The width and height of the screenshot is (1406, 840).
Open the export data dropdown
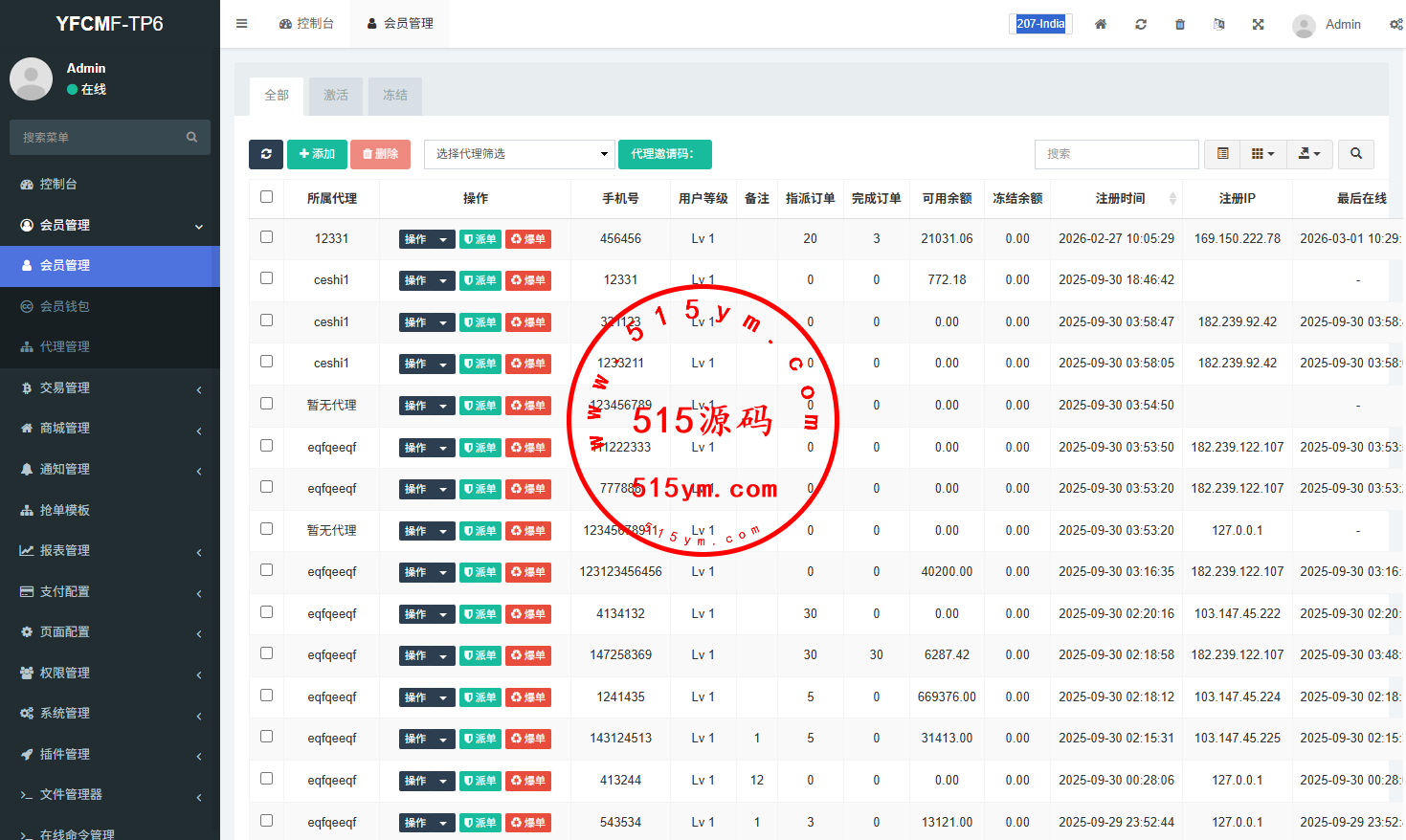click(1308, 154)
